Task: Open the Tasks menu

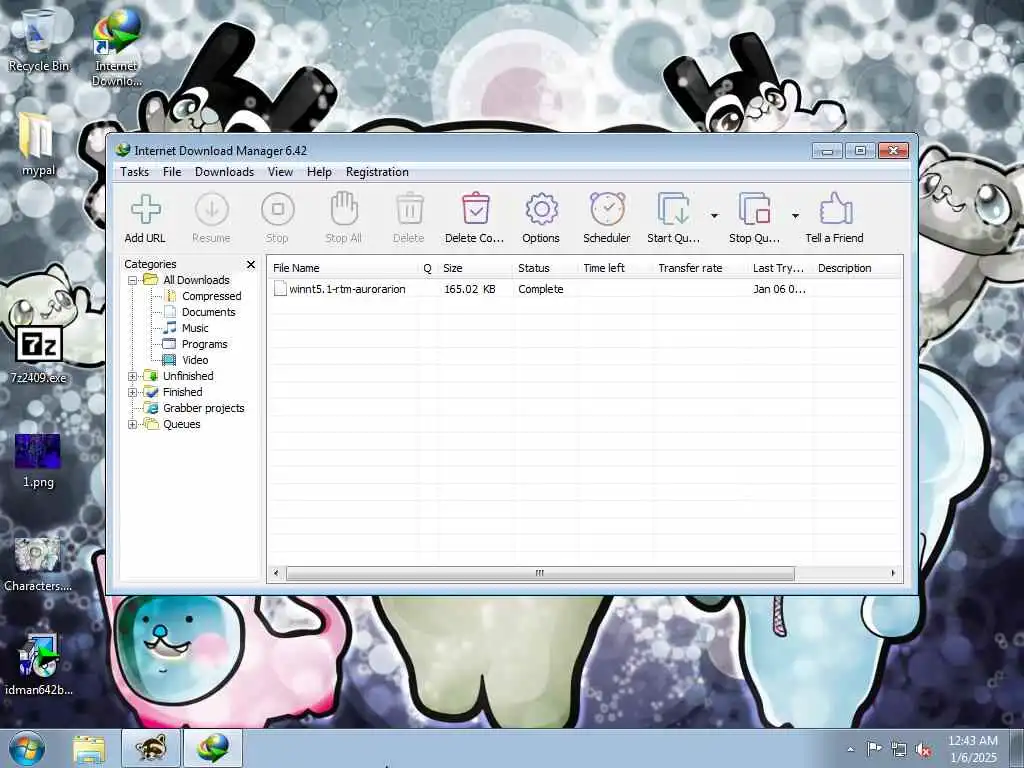Action: coord(135,172)
